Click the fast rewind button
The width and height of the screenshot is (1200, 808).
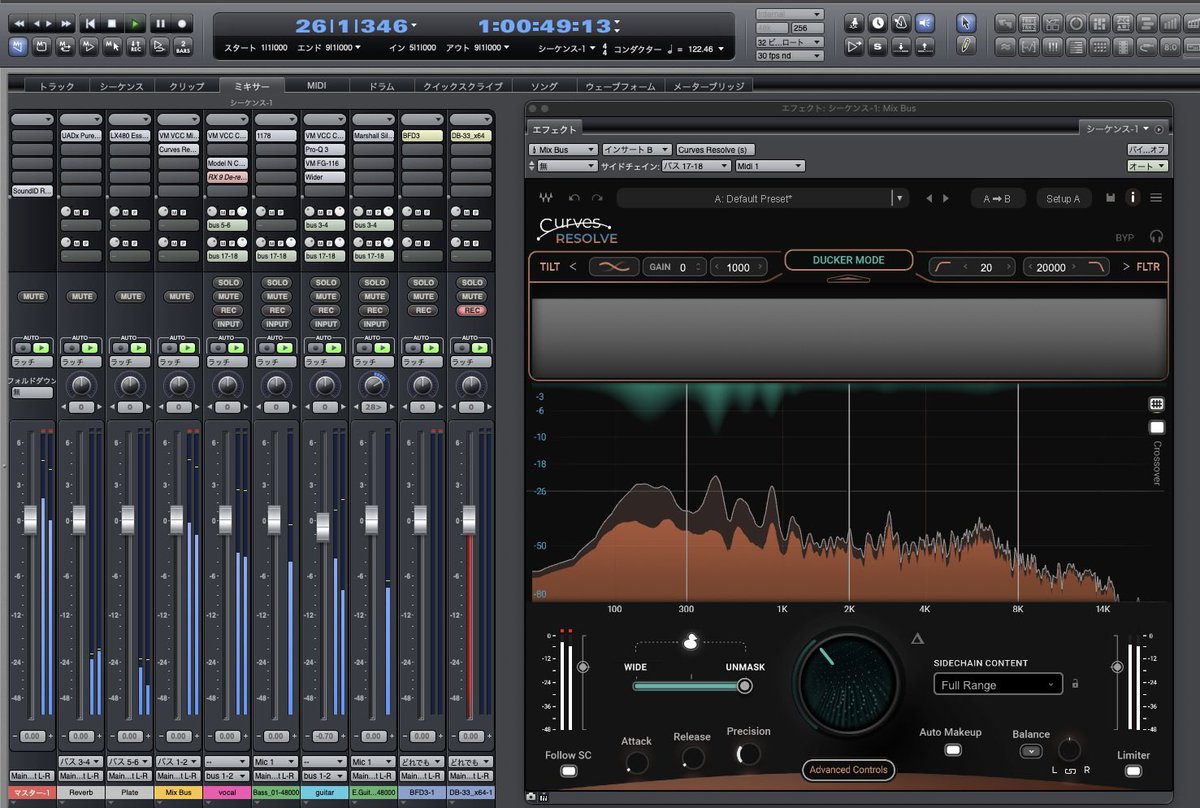[19, 23]
